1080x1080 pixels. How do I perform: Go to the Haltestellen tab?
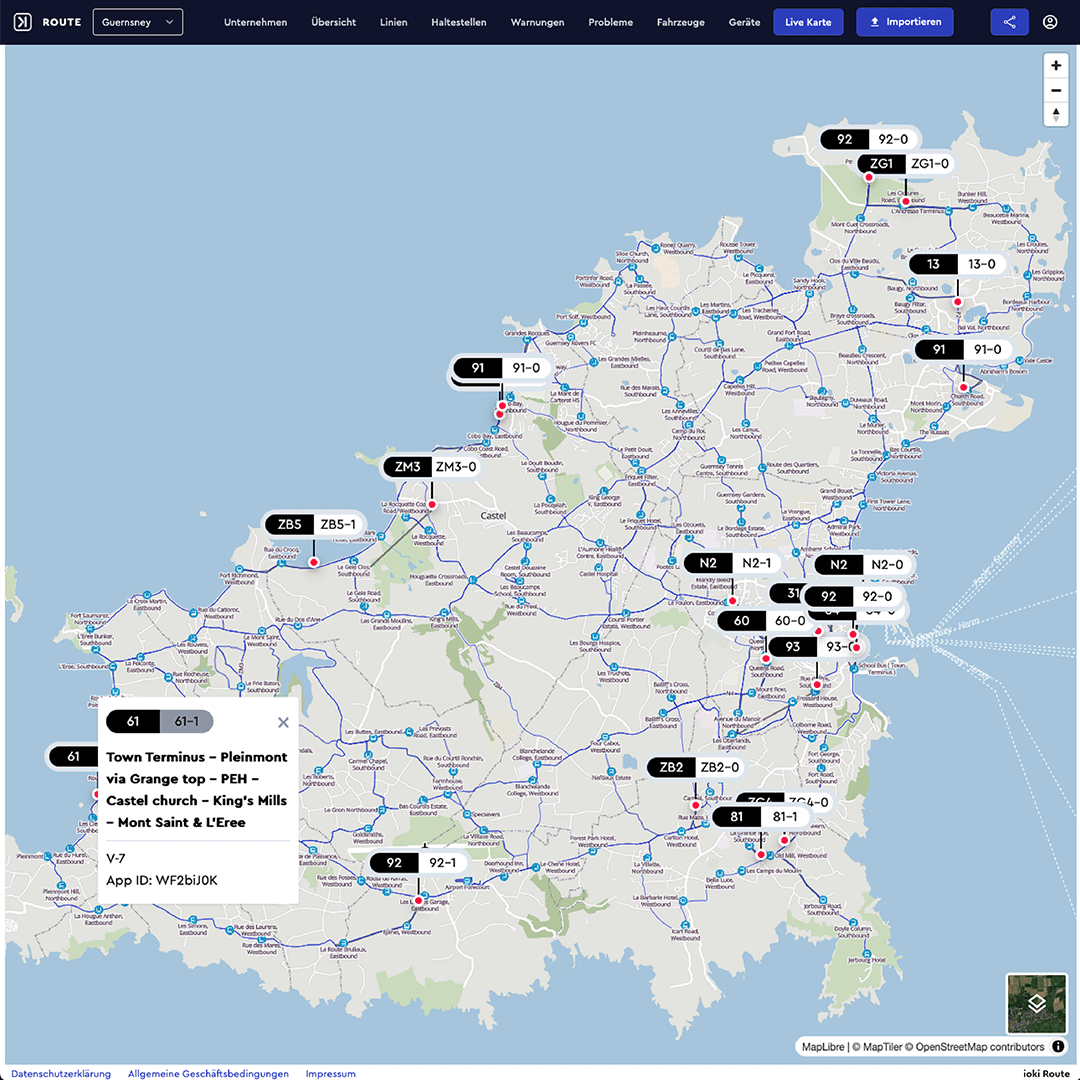[459, 22]
